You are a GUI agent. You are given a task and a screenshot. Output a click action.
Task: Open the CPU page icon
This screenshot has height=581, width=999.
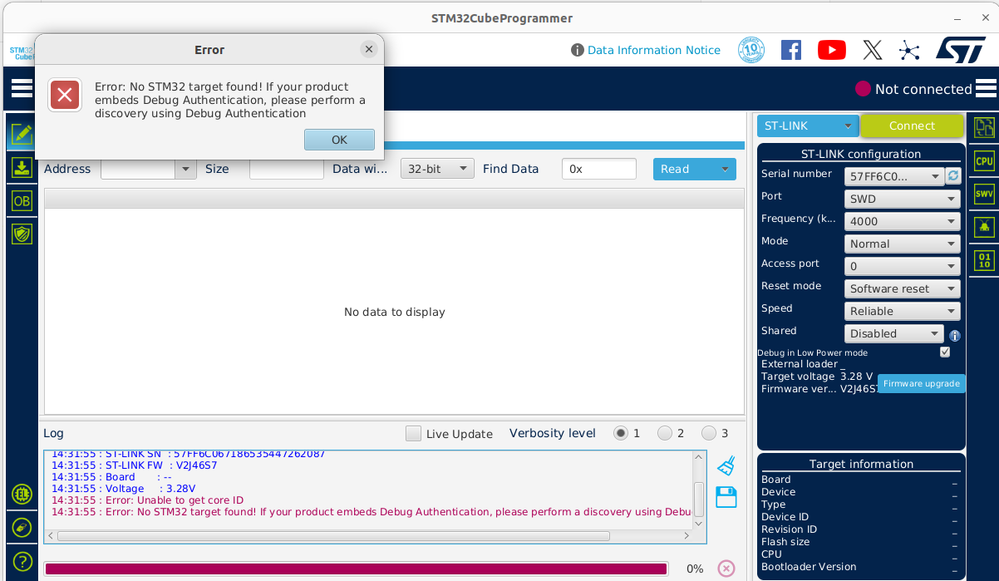click(984, 161)
